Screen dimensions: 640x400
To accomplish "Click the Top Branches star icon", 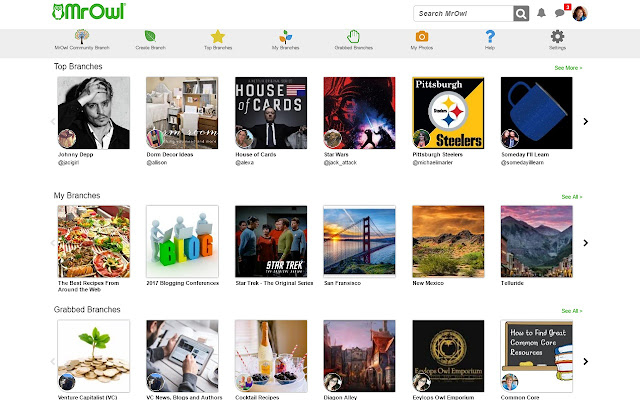I will point(218,36).
